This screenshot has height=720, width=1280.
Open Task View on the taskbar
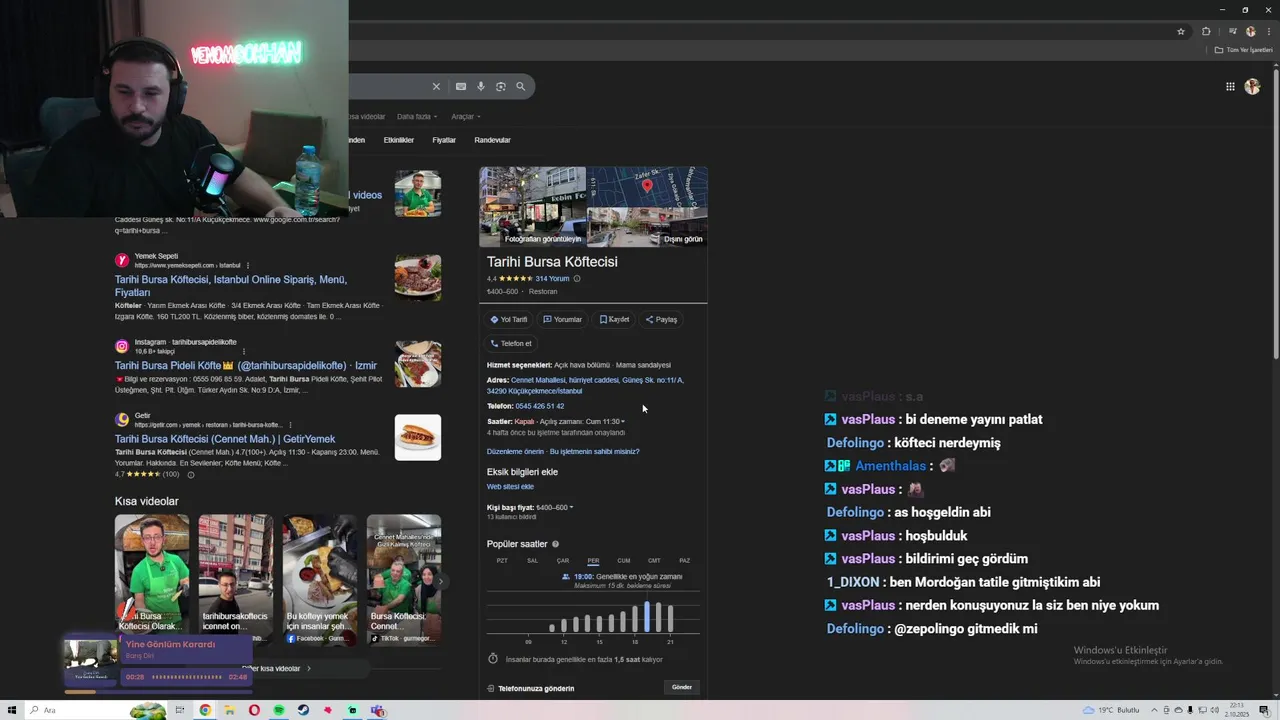point(180,710)
